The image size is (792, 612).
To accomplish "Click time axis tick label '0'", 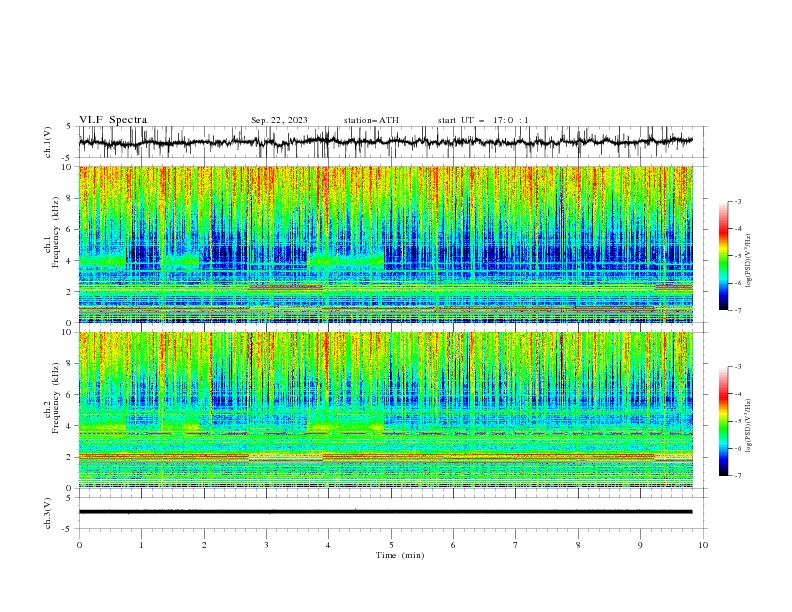I will [79, 545].
